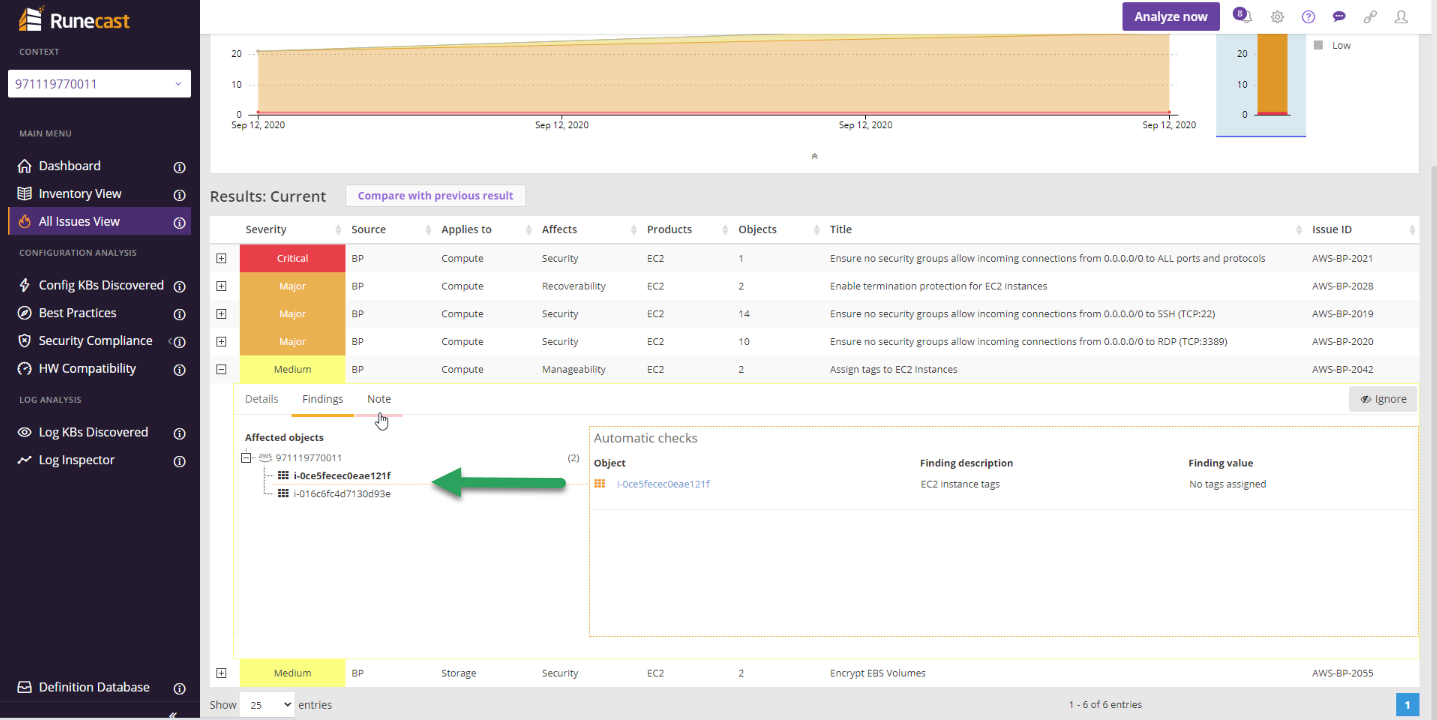Open Security Compliance menu item
This screenshot has width=1437, height=720.
point(96,341)
